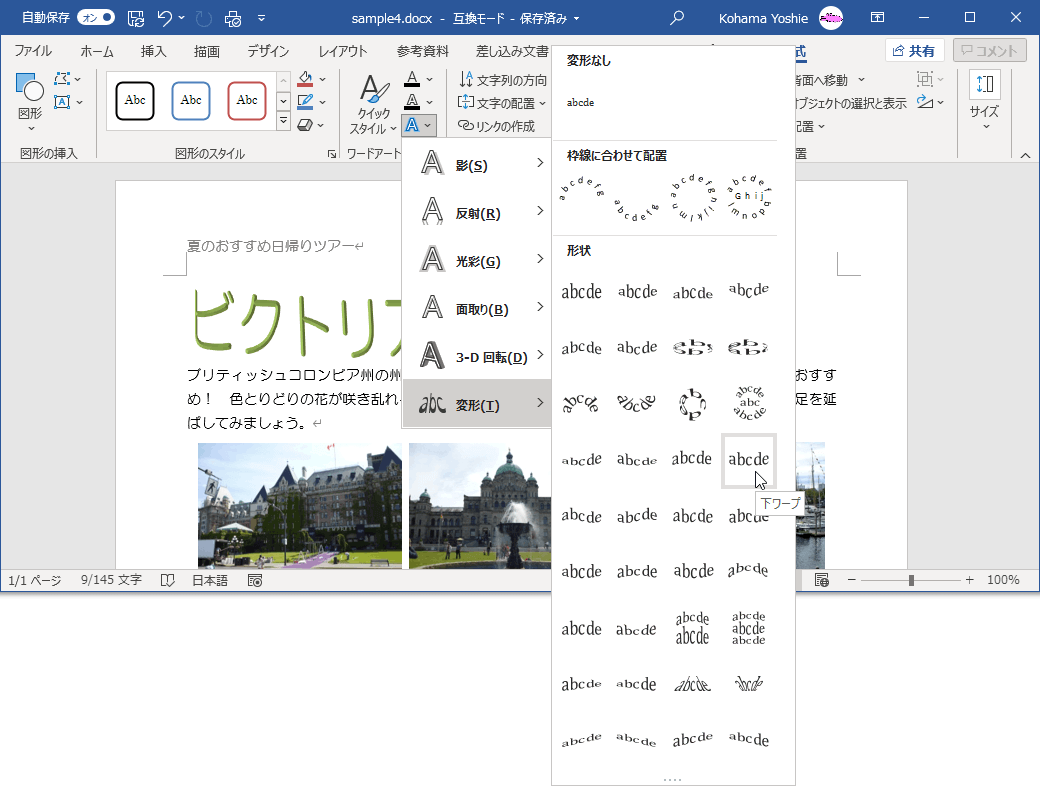The height and width of the screenshot is (786, 1040).
Task: Open the 面取り(B) bevel submenu
Action: 477,307
